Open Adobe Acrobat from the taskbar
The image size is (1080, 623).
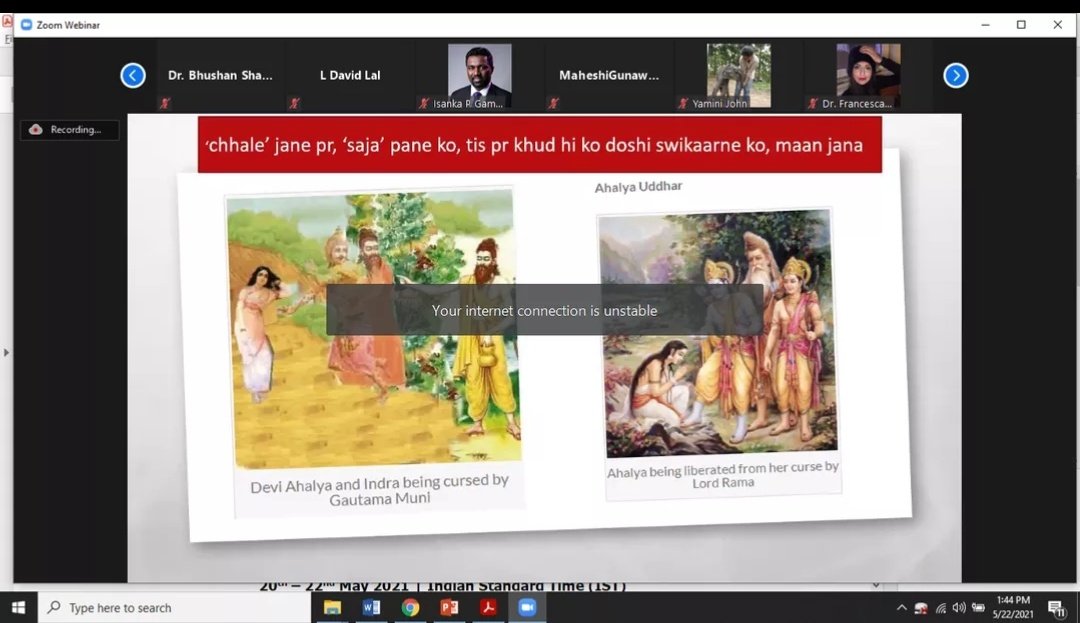[488, 607]
